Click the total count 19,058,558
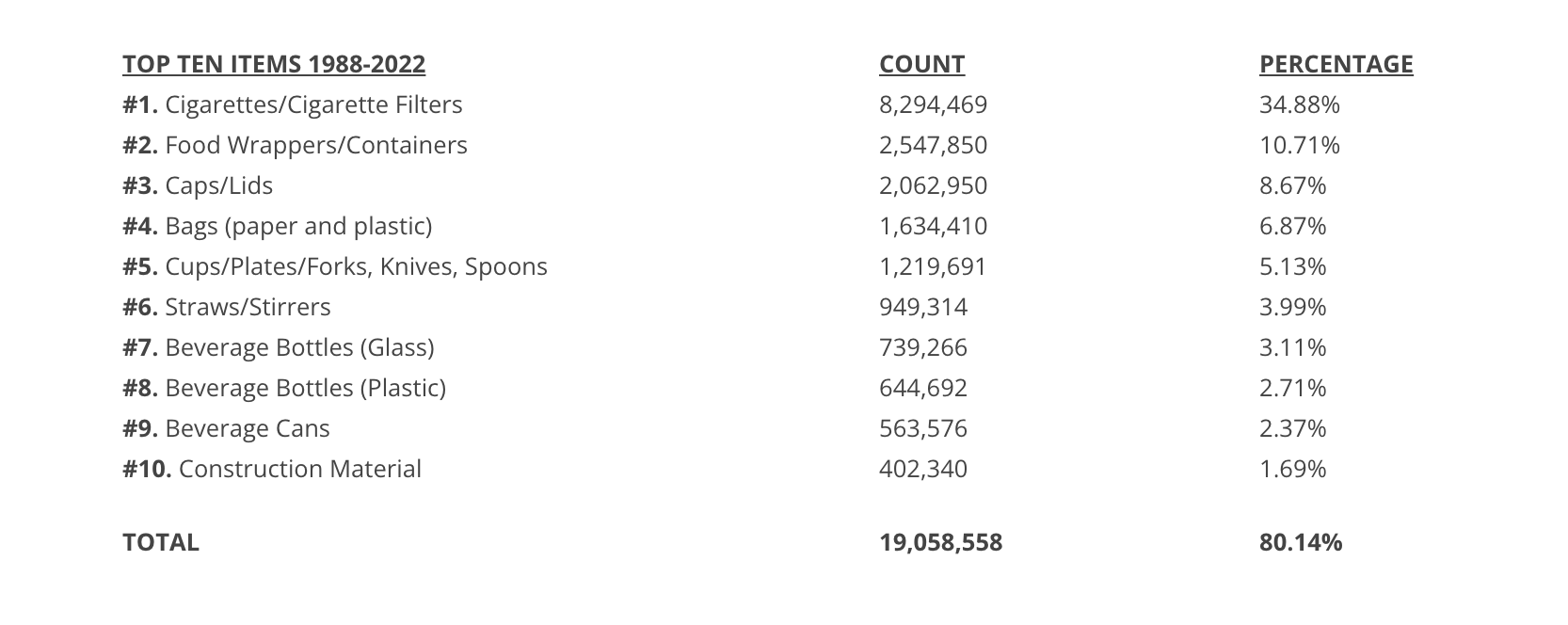The image size is (1568, 625). (941, 542)
